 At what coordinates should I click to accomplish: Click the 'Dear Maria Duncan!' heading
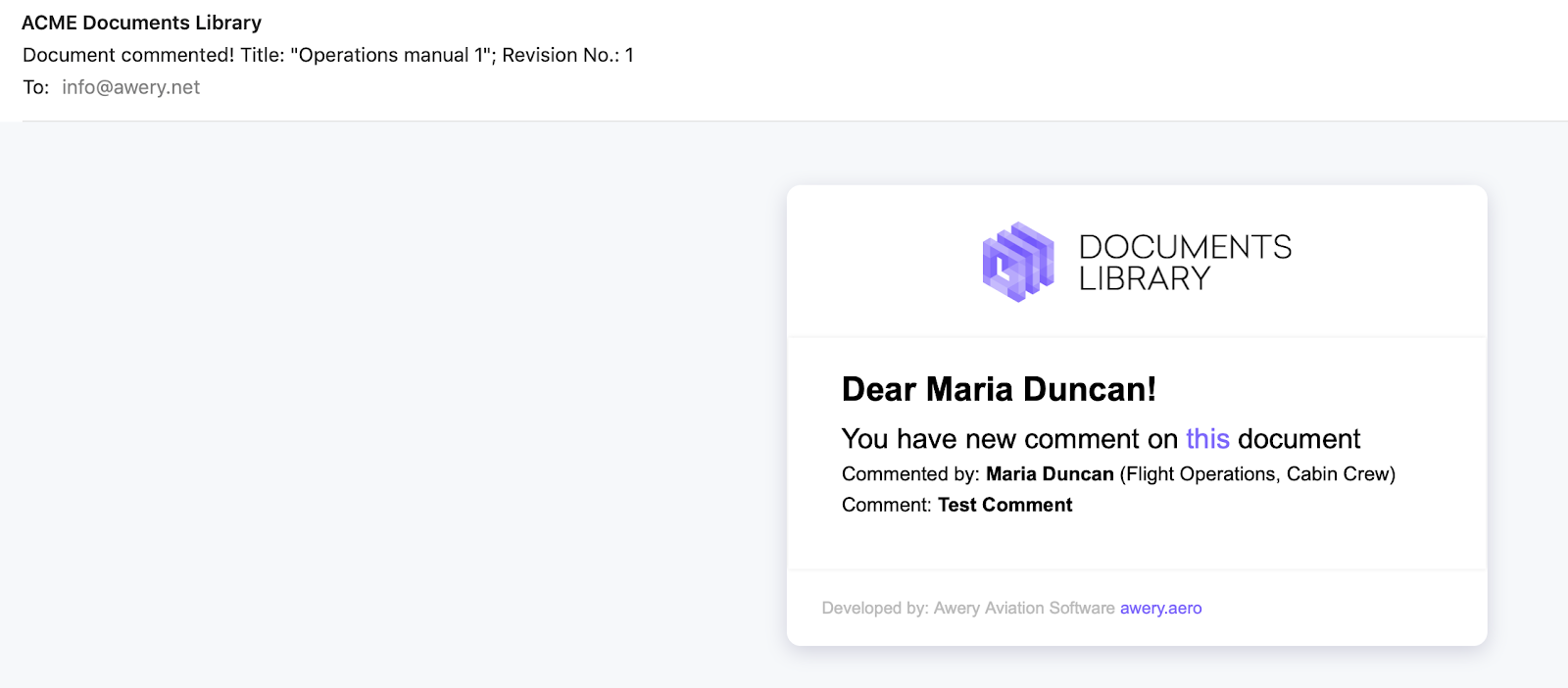pos(999,389)
